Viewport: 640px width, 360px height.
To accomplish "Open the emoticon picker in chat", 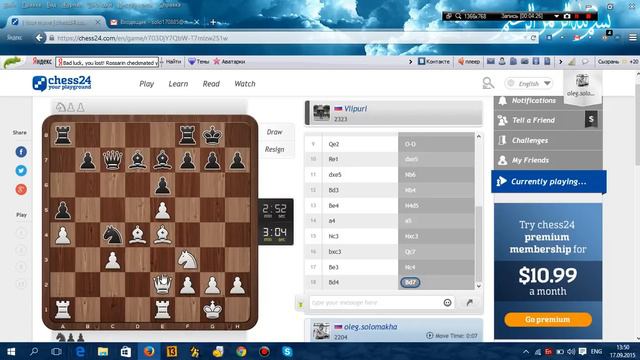I will coord(447,302).
